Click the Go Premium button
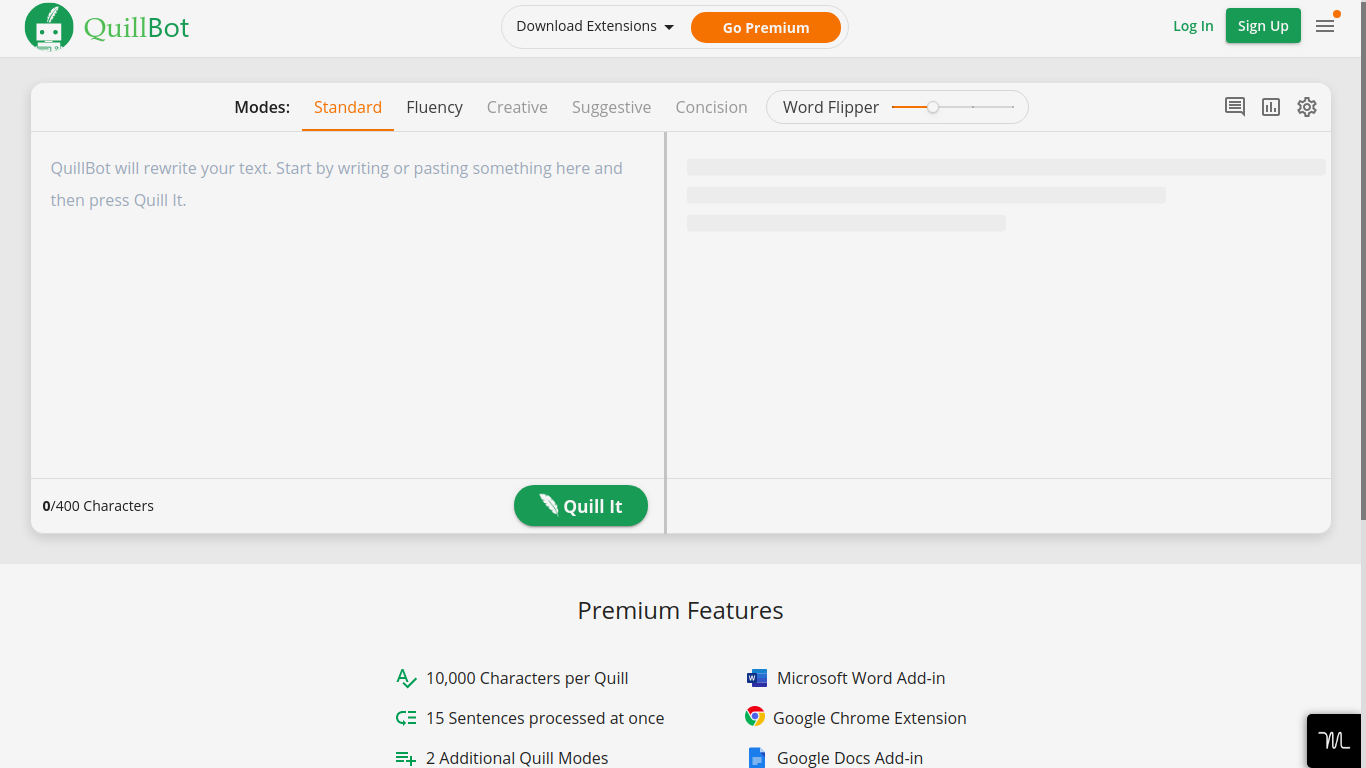Viewport: 1366px width, 768px height. click(x=766, y=28)
